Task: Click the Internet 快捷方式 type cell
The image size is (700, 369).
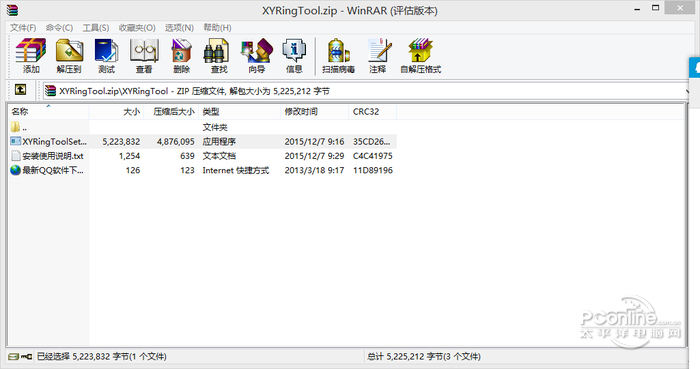Action: point(236,170)
